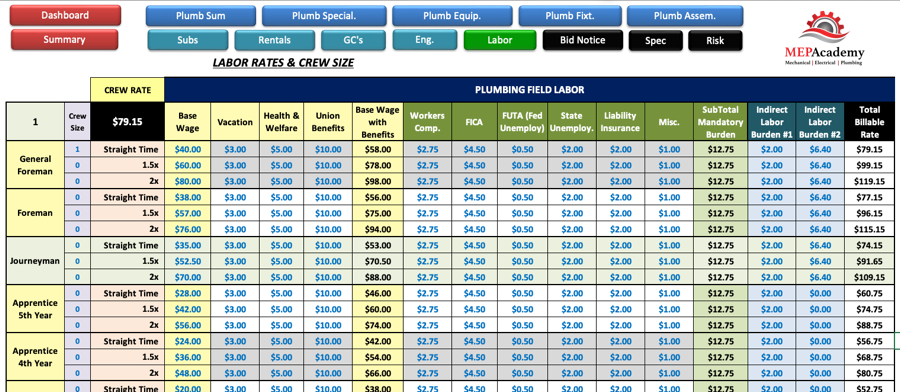Select the green Labor button
Viewport: 900px width, 392px height.
coord(499,40)
